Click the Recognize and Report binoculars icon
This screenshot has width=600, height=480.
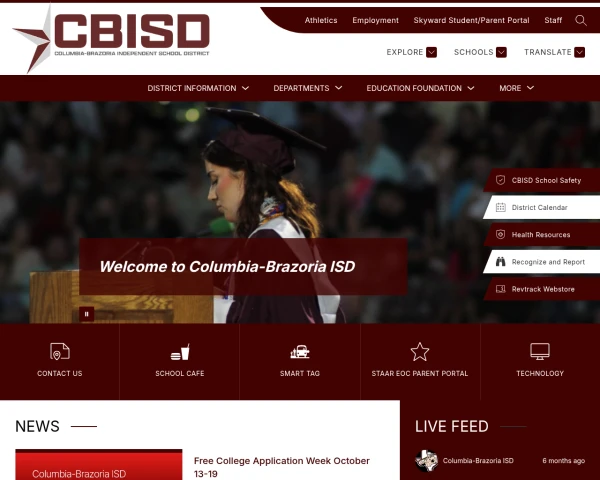tap(501, 262)
